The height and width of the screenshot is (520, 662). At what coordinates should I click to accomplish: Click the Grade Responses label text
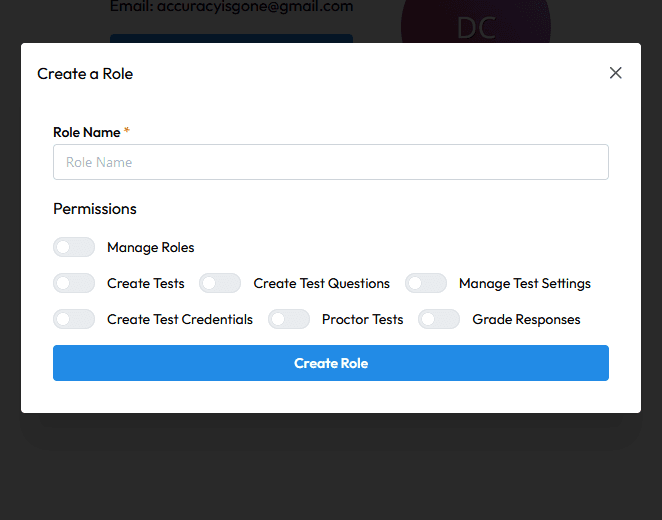tap(526, 319)
